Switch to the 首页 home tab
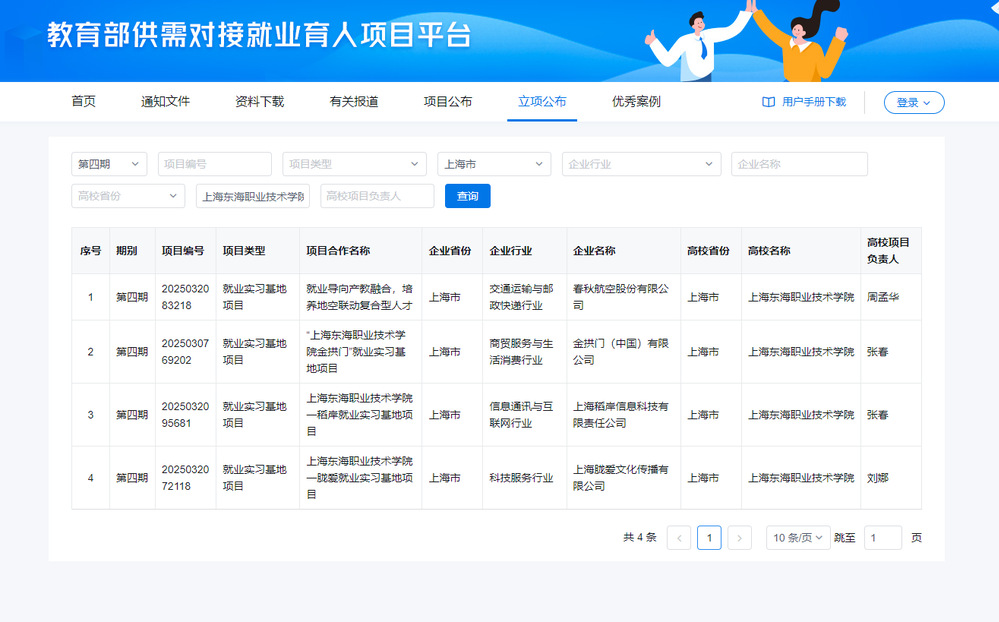Screen dimensions: 999x622 coord(84,102)
